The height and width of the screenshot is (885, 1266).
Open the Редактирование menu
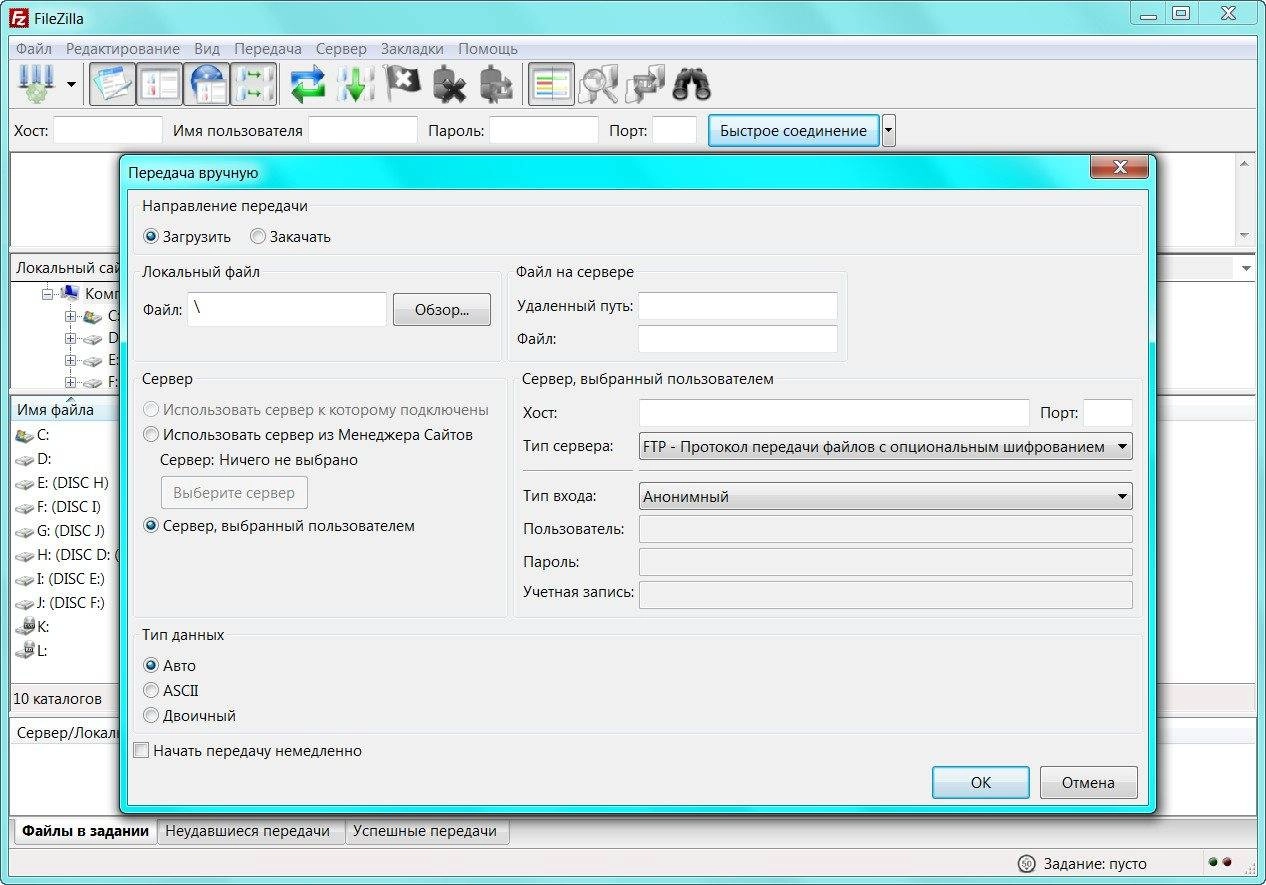coord(123,48)
